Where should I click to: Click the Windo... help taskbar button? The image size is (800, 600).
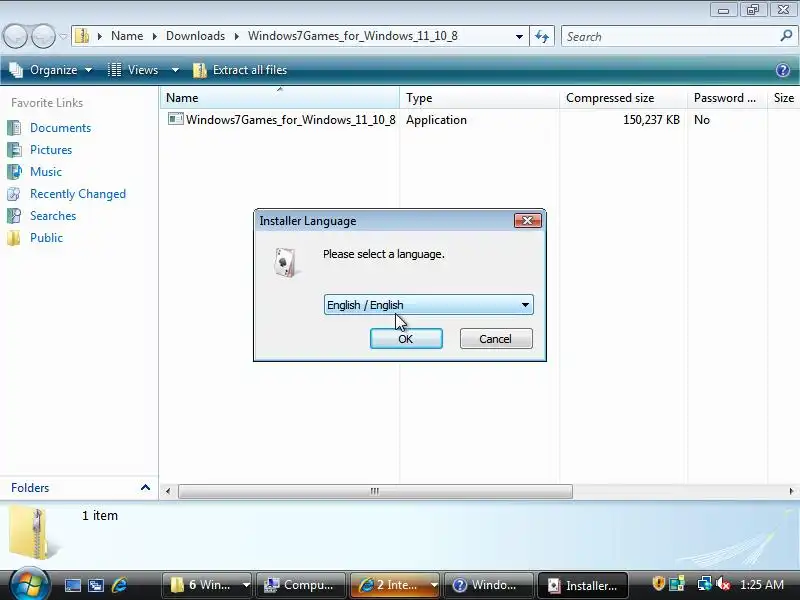coord(489,585)
